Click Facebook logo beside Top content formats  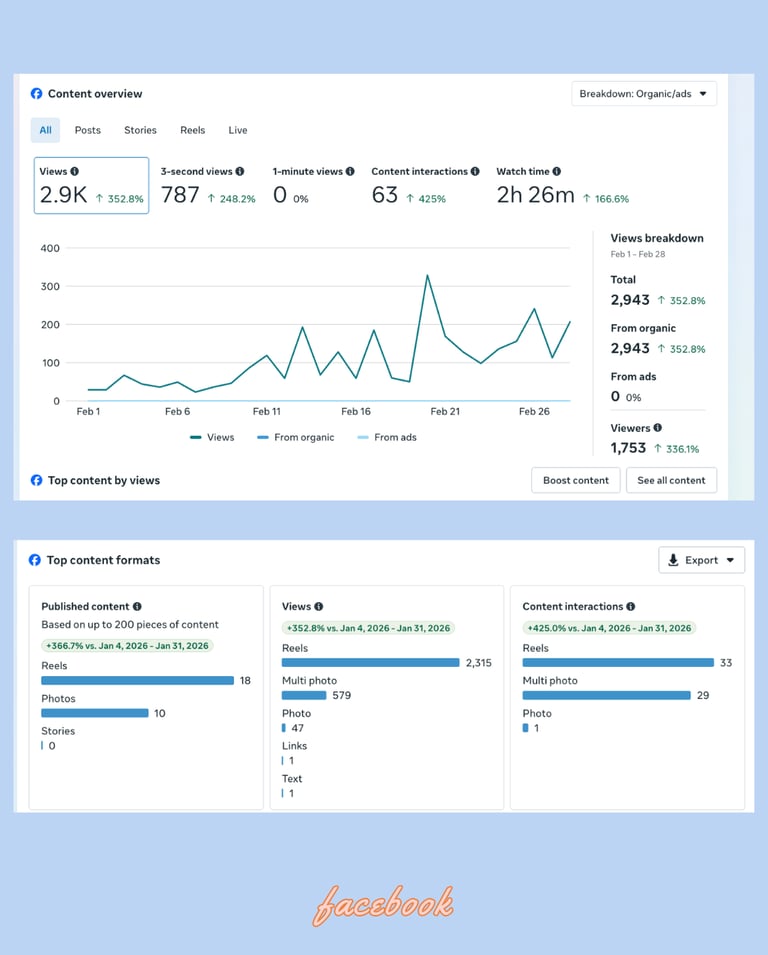pos(35,560)
